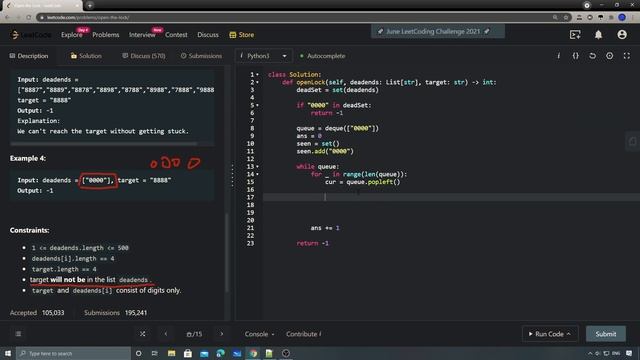Visit the Store link

pyautogui.click(x=242, y=35)
